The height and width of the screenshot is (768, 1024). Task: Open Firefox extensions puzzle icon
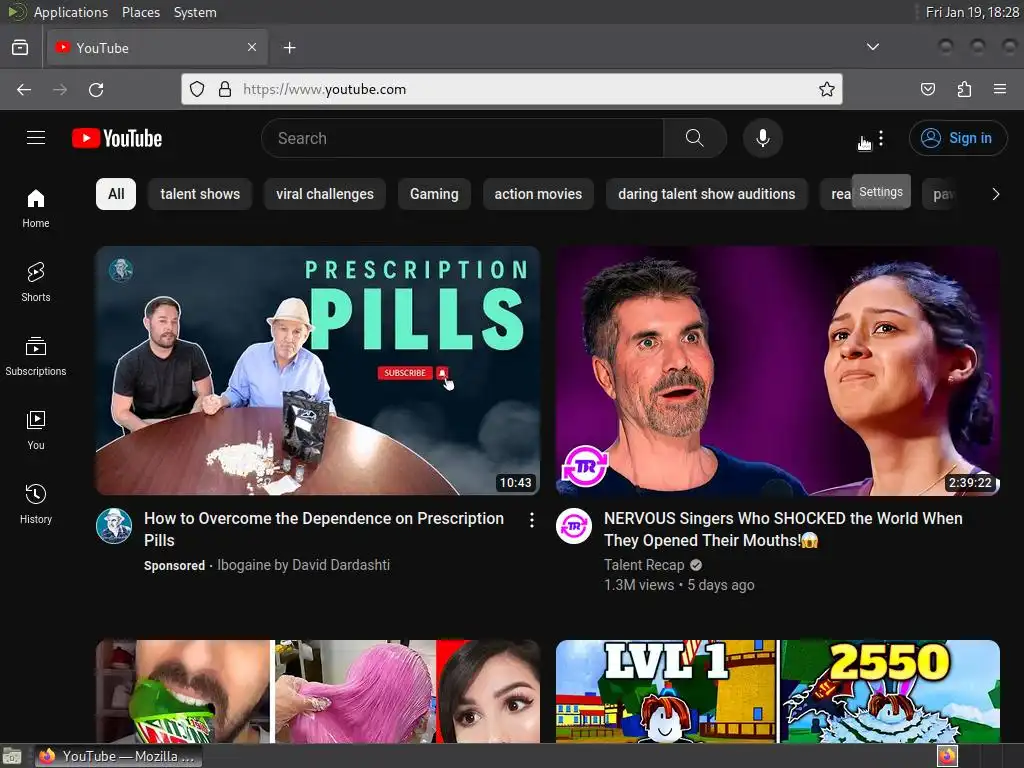tap(964, 89)
